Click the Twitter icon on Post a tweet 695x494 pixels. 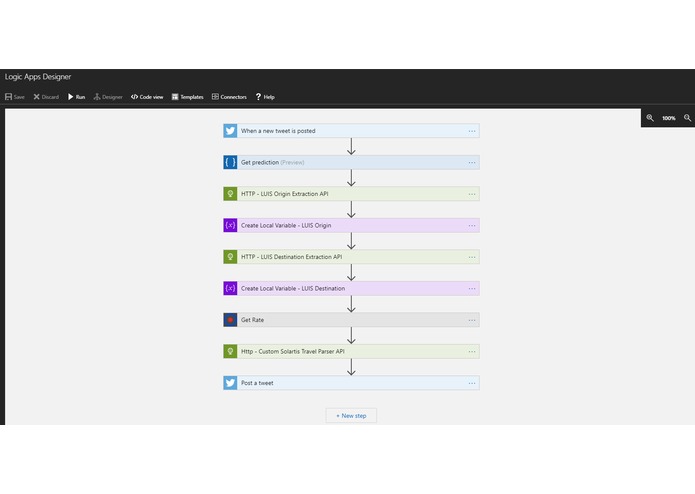click(230, 383)
